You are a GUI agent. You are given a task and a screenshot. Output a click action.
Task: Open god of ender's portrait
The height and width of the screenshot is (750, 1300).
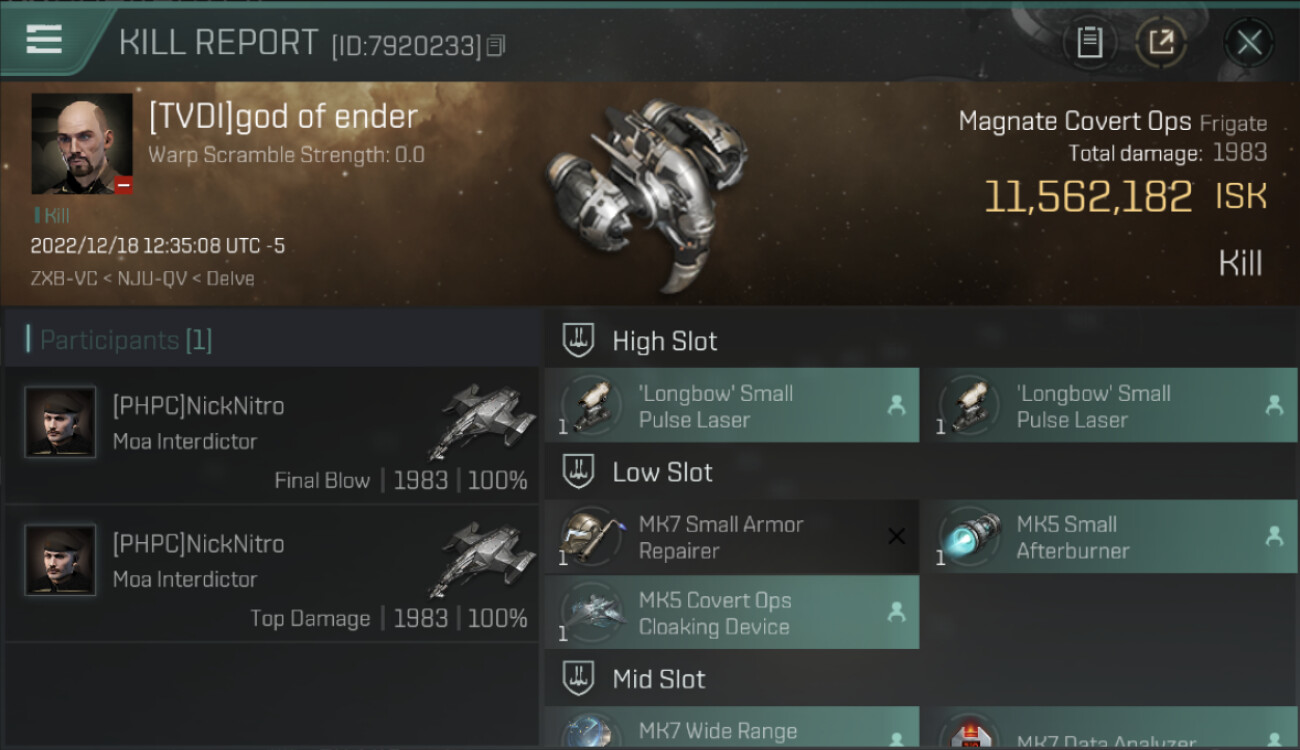pos(82,144)
